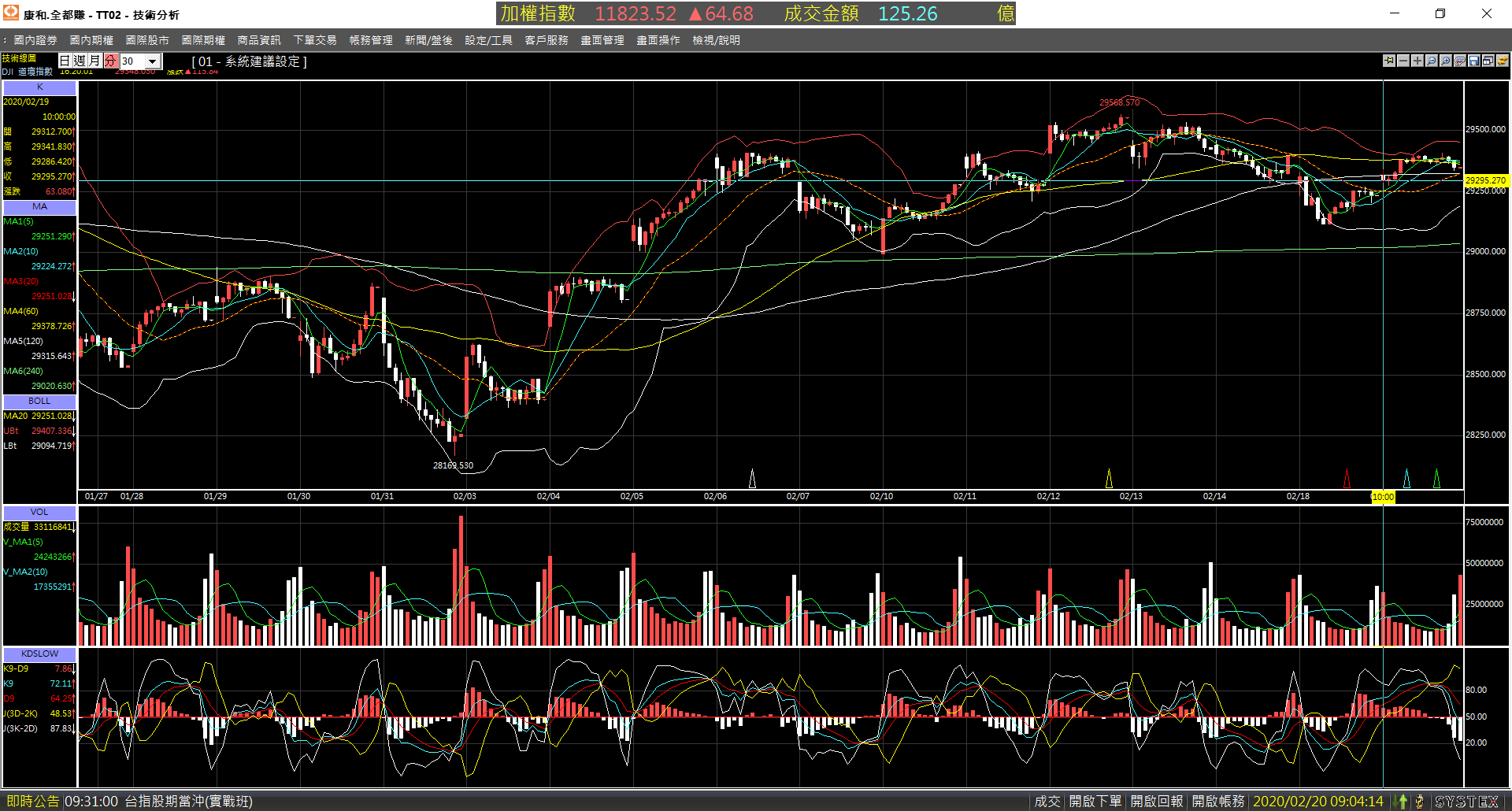Click 開啟下單 in the status bar

pos(1095,802)
